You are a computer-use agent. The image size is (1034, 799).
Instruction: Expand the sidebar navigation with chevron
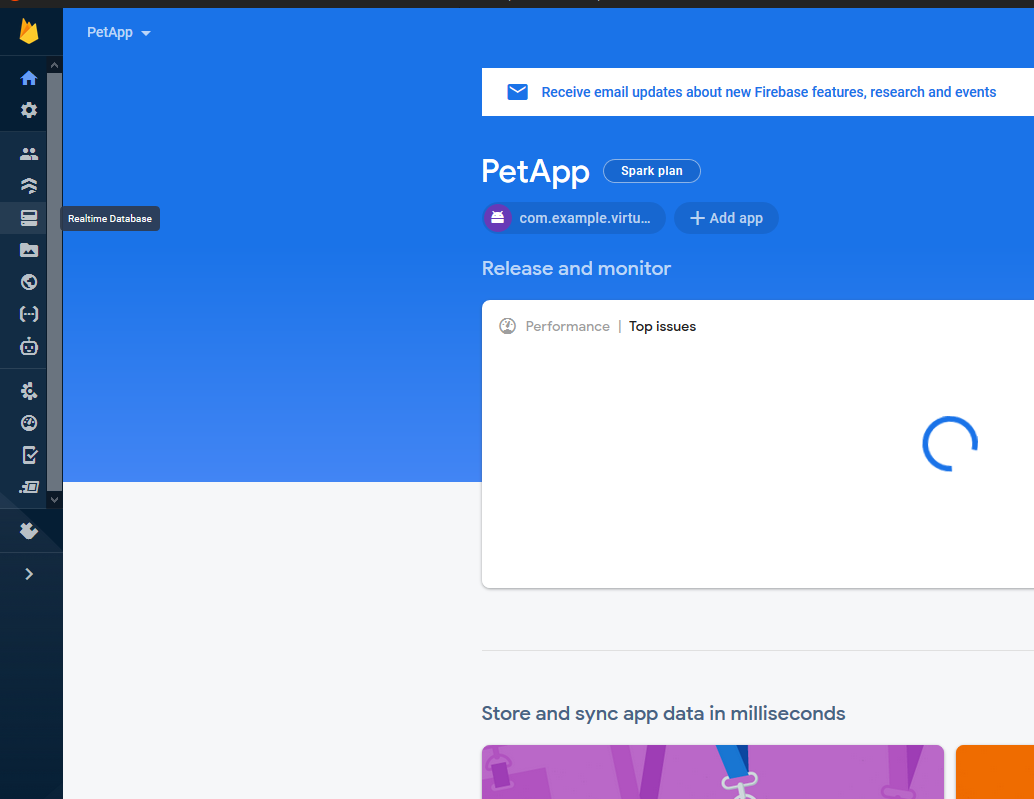29,574
